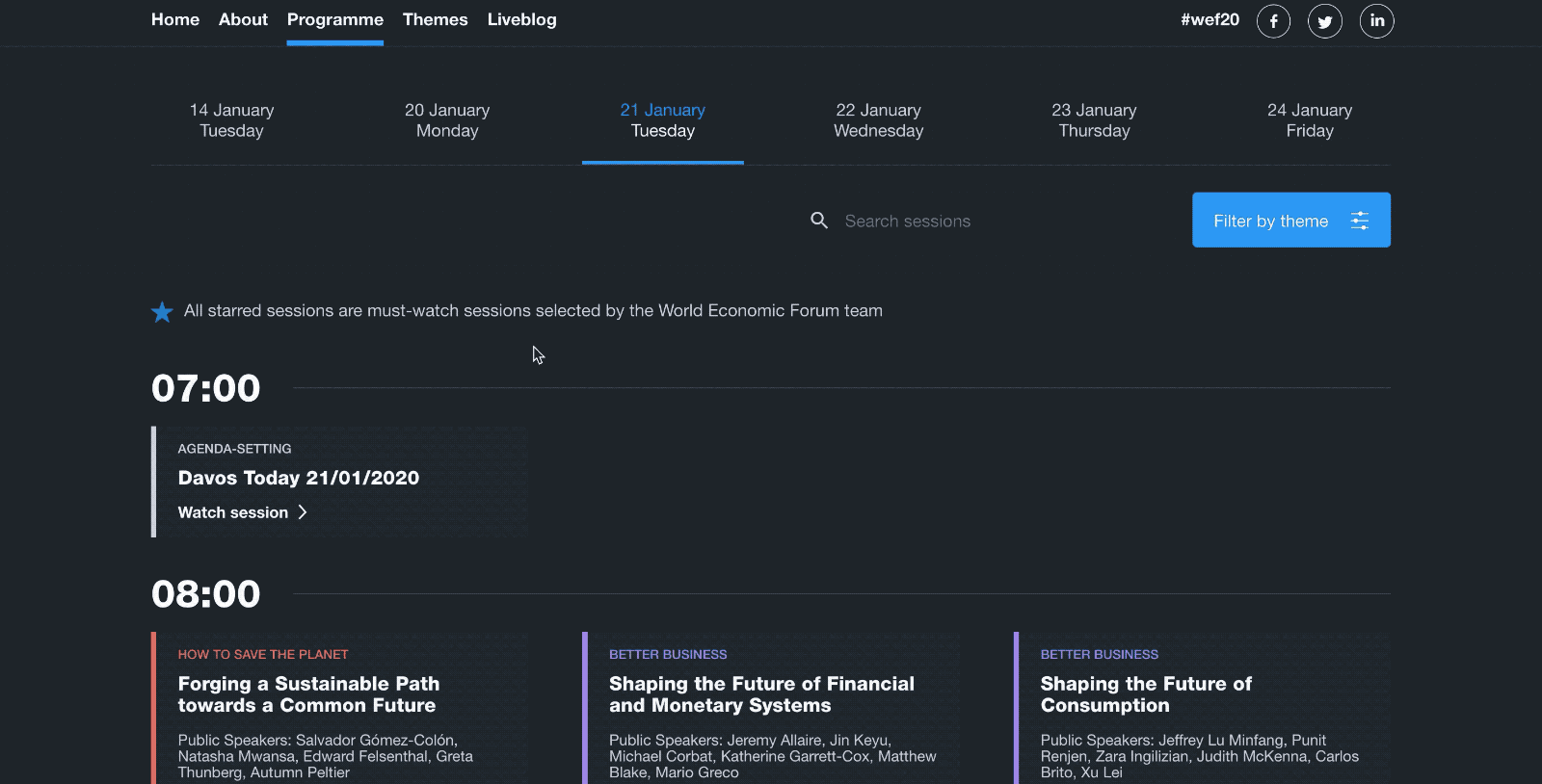Open the LinkedIn share icon
Image resolution: width=1542 pixels, height=784 pixels.
[x=1377, y=21]
